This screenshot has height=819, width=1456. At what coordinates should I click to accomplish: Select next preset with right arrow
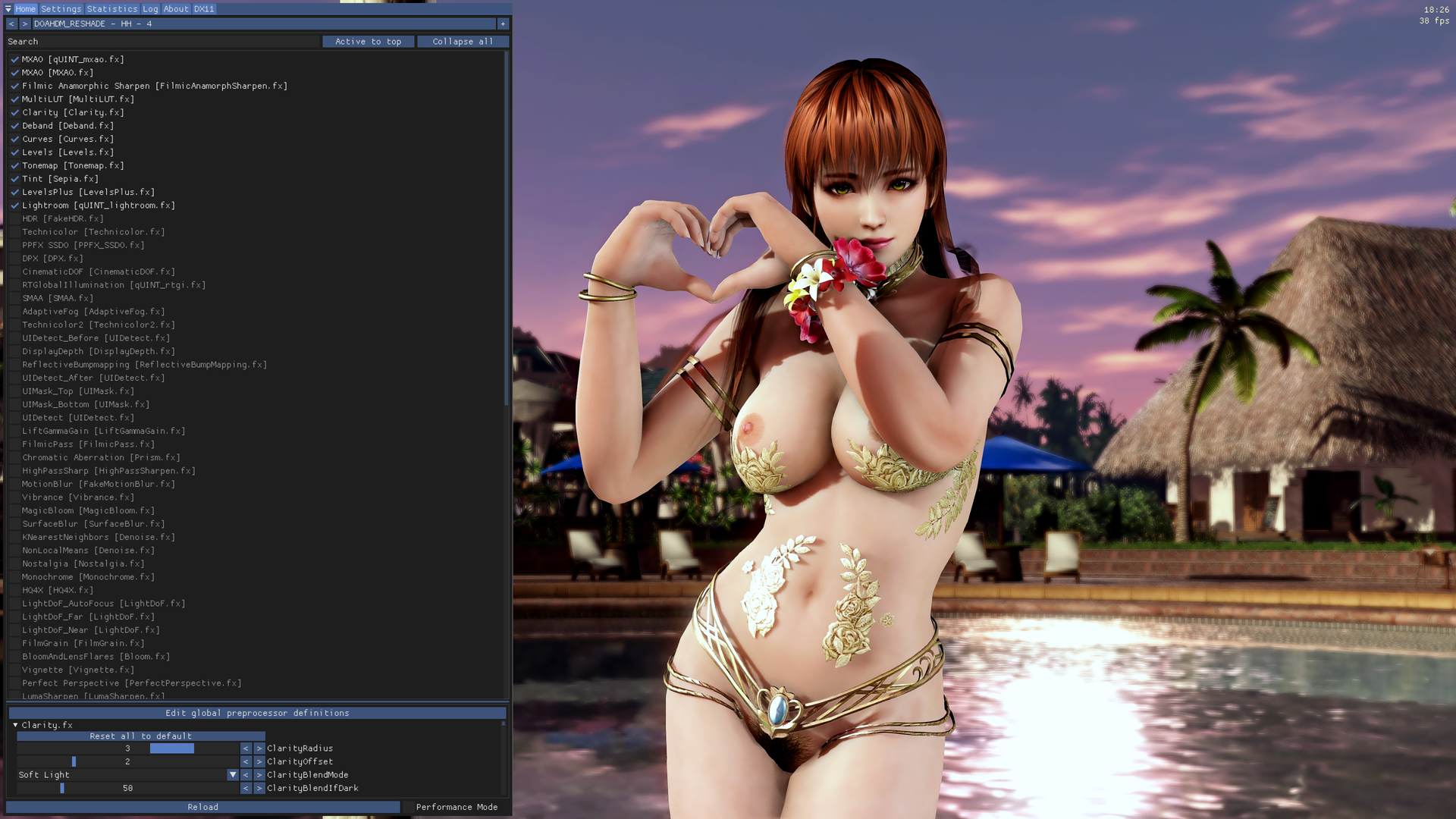(x=24, y=24)
